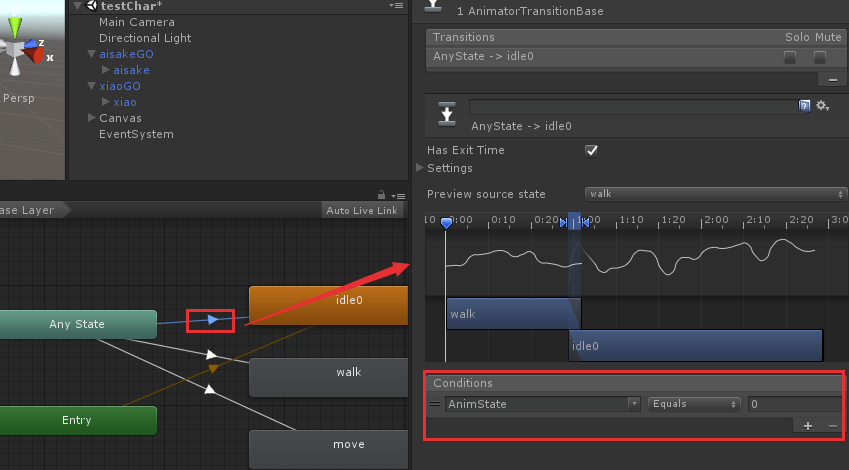Open the gear settings menu in Inspector

pos(823,106)
